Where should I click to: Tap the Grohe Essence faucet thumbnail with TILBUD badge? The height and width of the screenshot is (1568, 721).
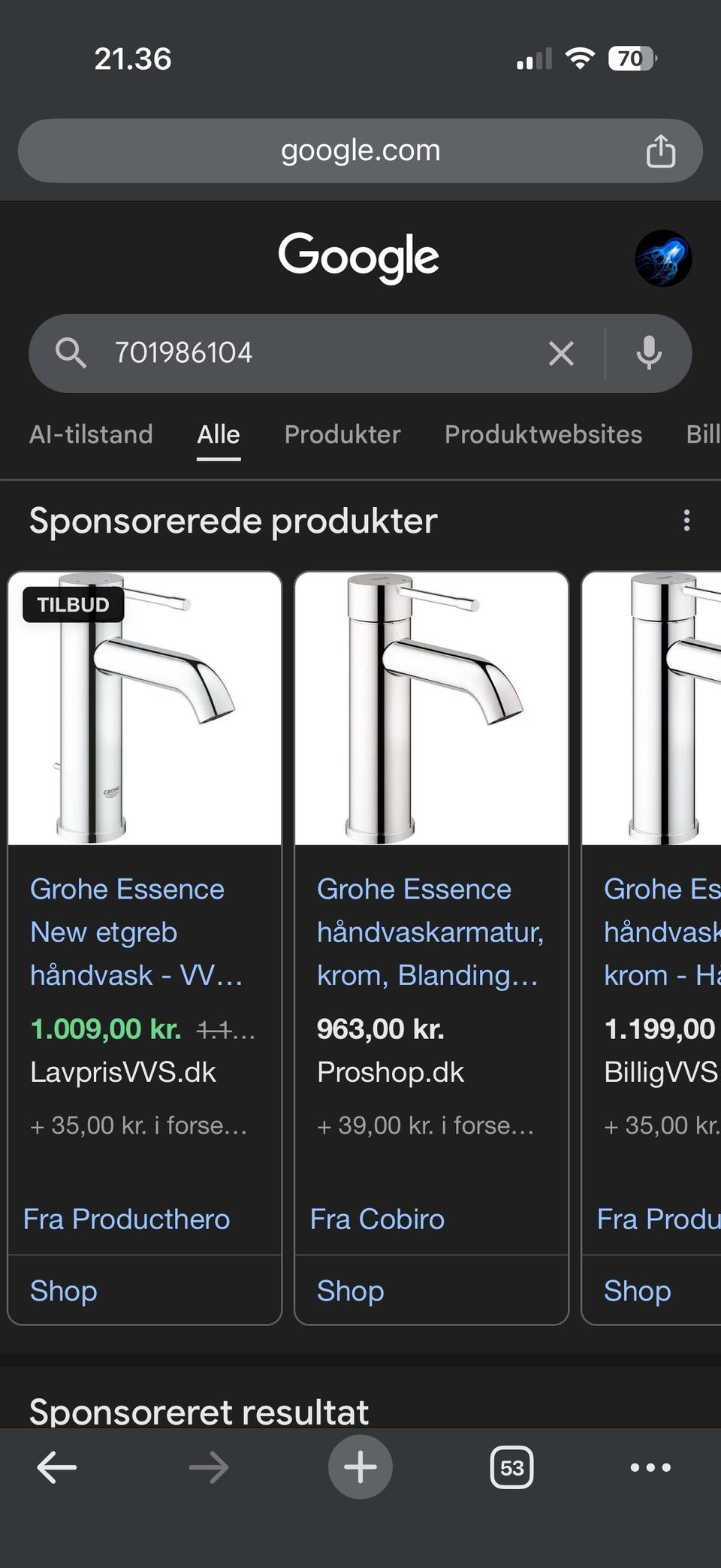[144, 707]
